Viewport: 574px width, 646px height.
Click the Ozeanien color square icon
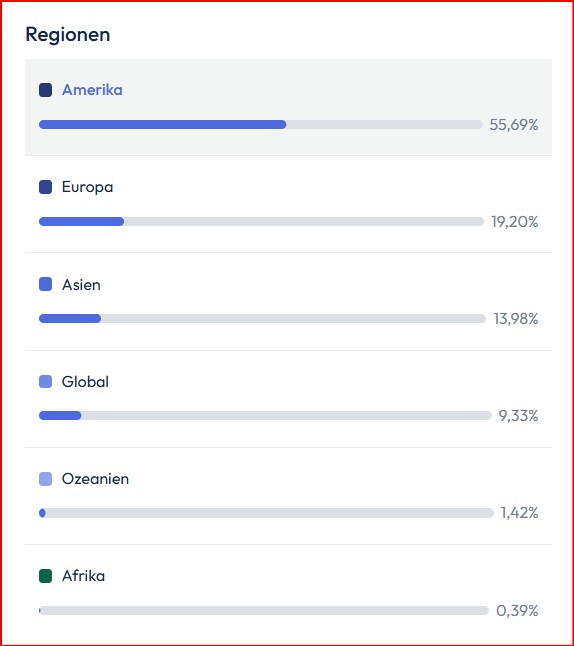click(45, 479)
